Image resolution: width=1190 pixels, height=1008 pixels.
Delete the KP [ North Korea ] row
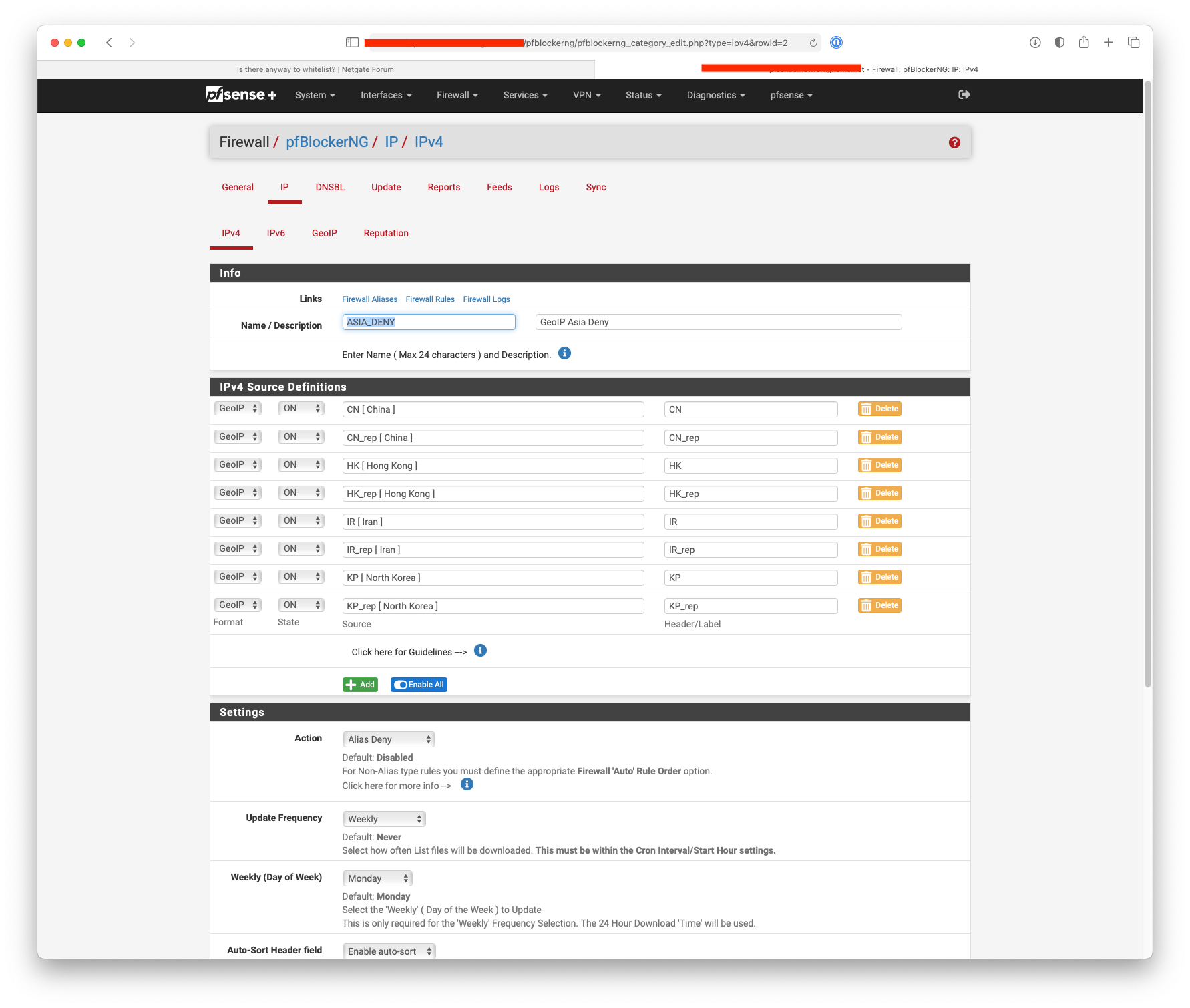click(879, 577)
